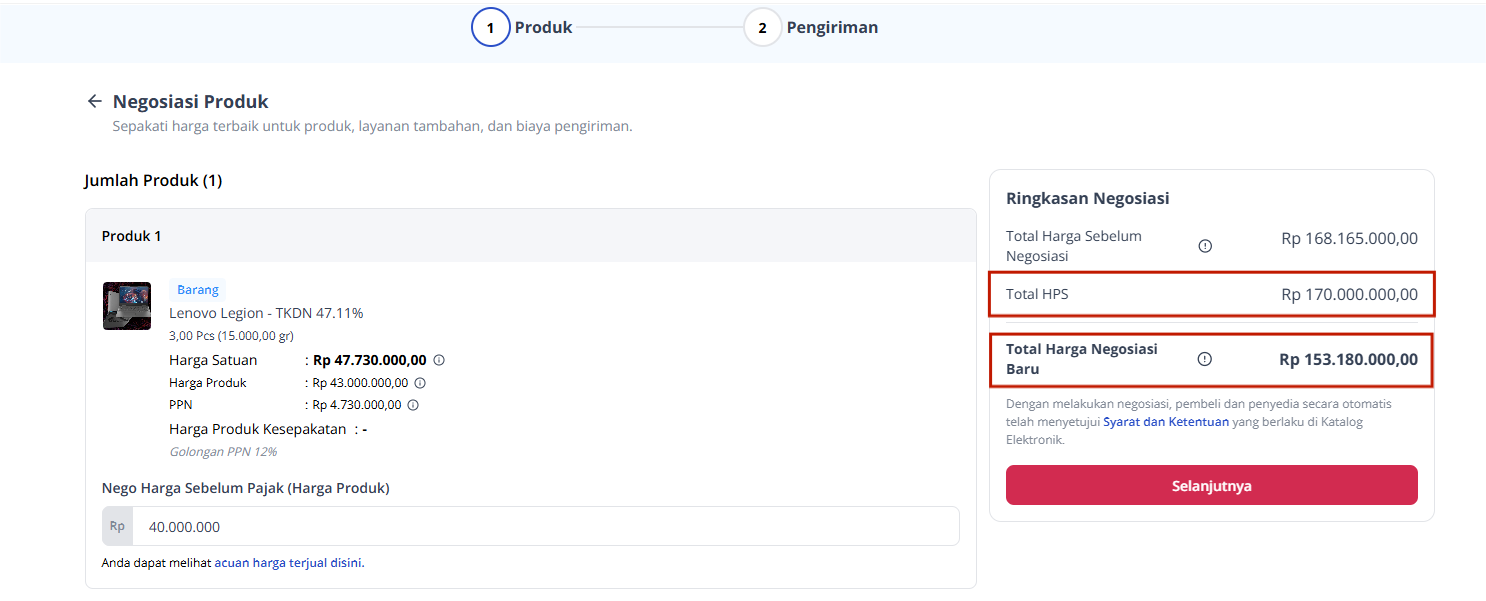Viewport: 1486px width, 601px height.
Task: Click the Barang category tag
Action: point(198,290)
